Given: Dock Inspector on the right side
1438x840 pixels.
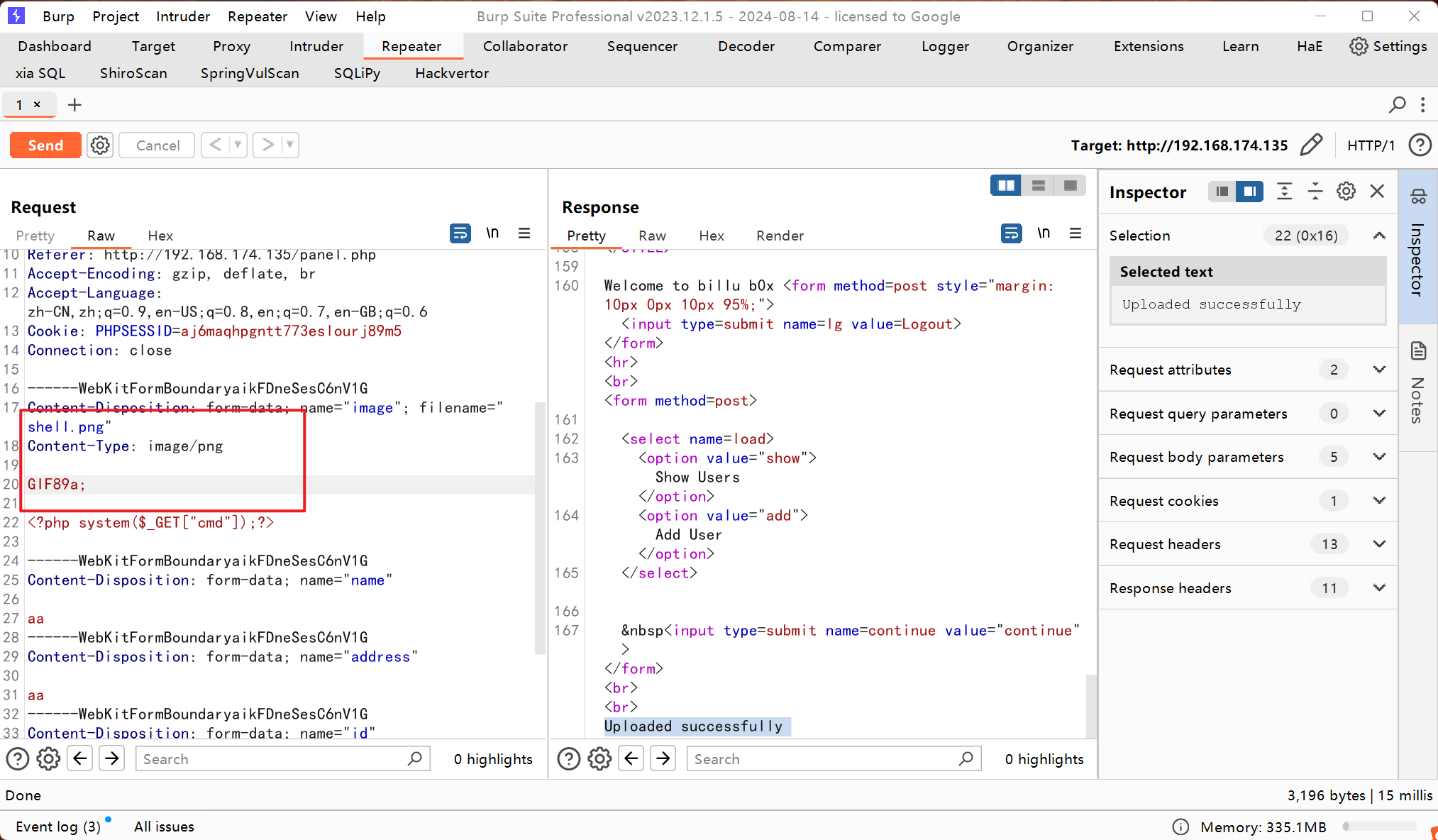Looking at the screenshot, I should [x=1249, y=191].
